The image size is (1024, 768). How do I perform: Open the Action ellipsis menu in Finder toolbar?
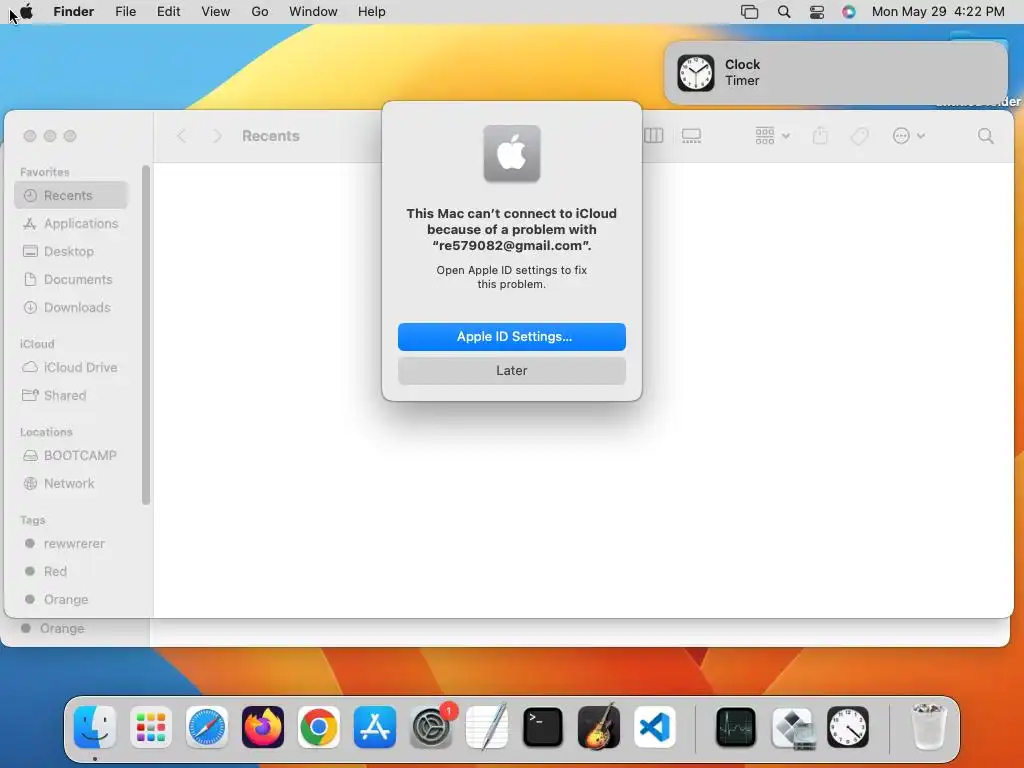[x=908, y=136]
